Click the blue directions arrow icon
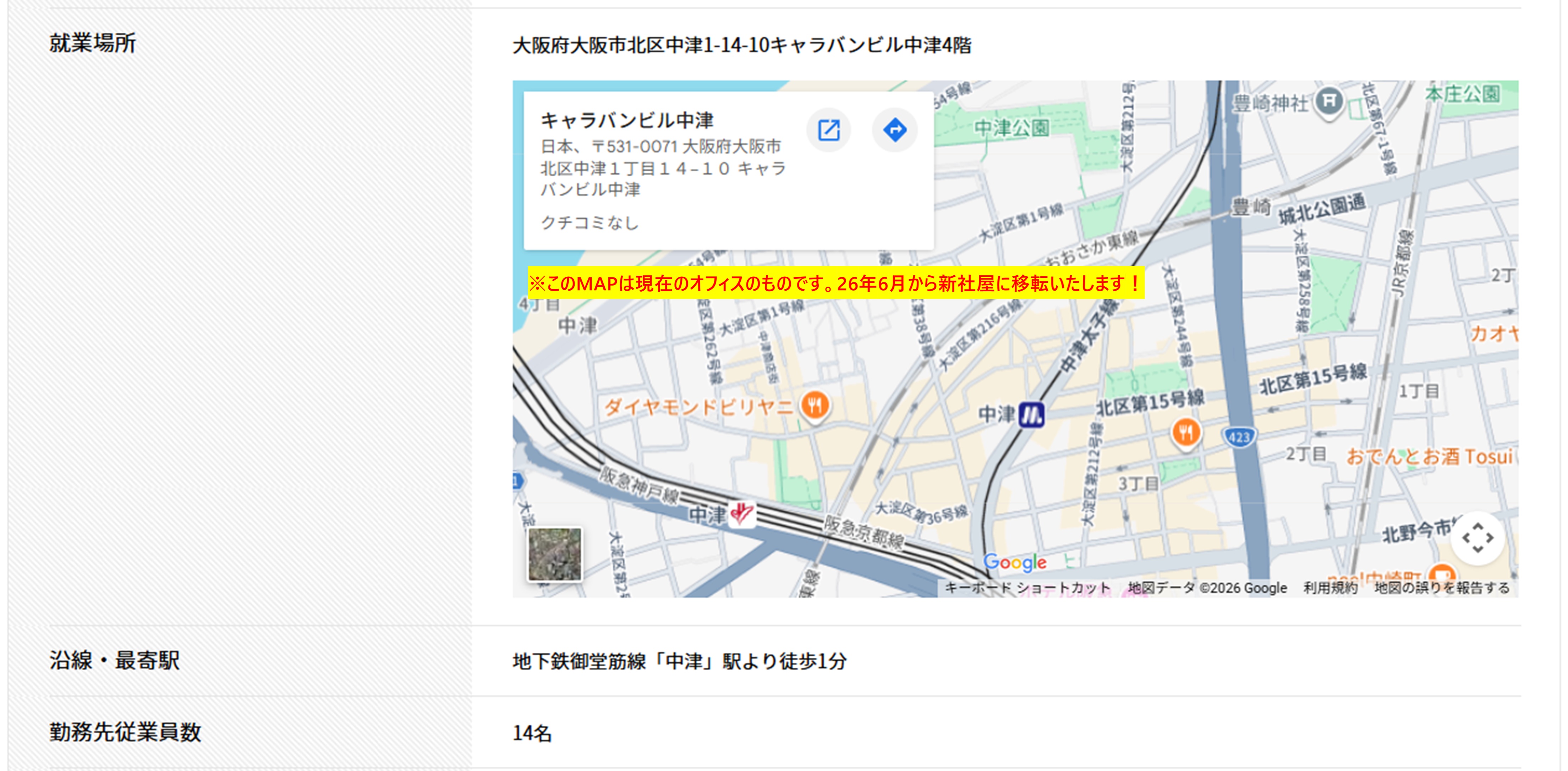The height and width of the screenshot is (771, 1568). (894, 130)
